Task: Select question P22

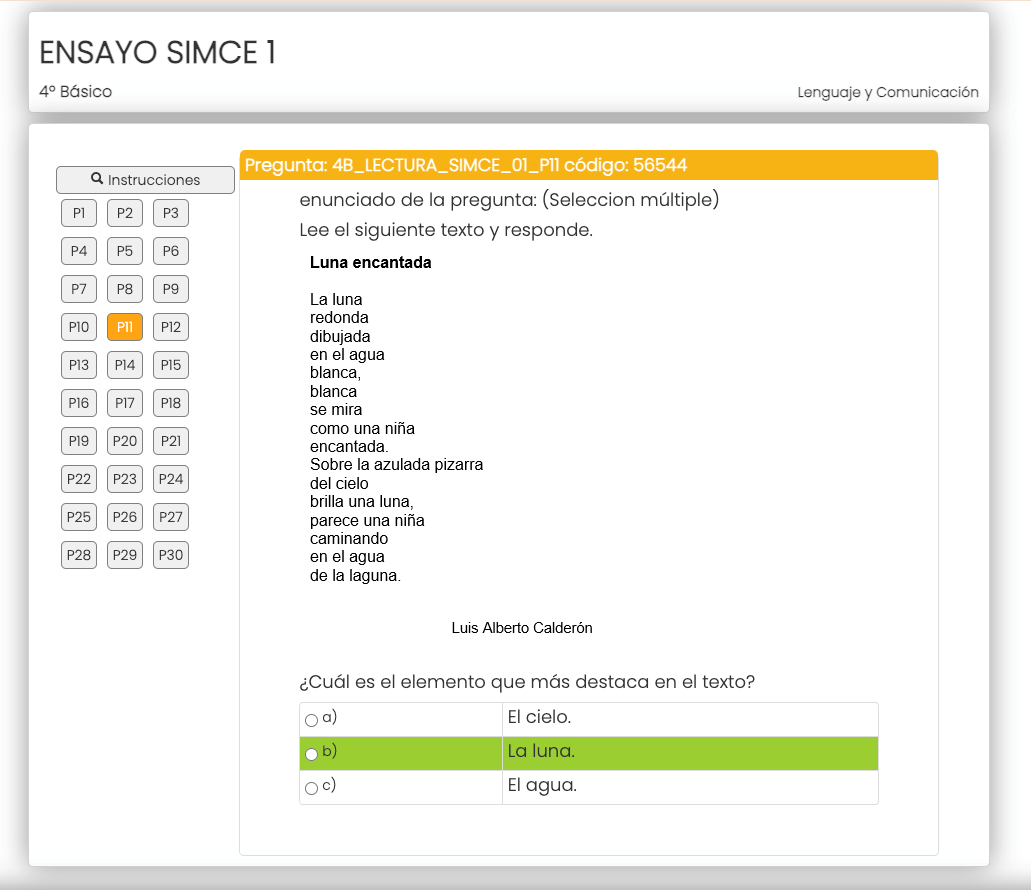Action: (x=79, y=479)
